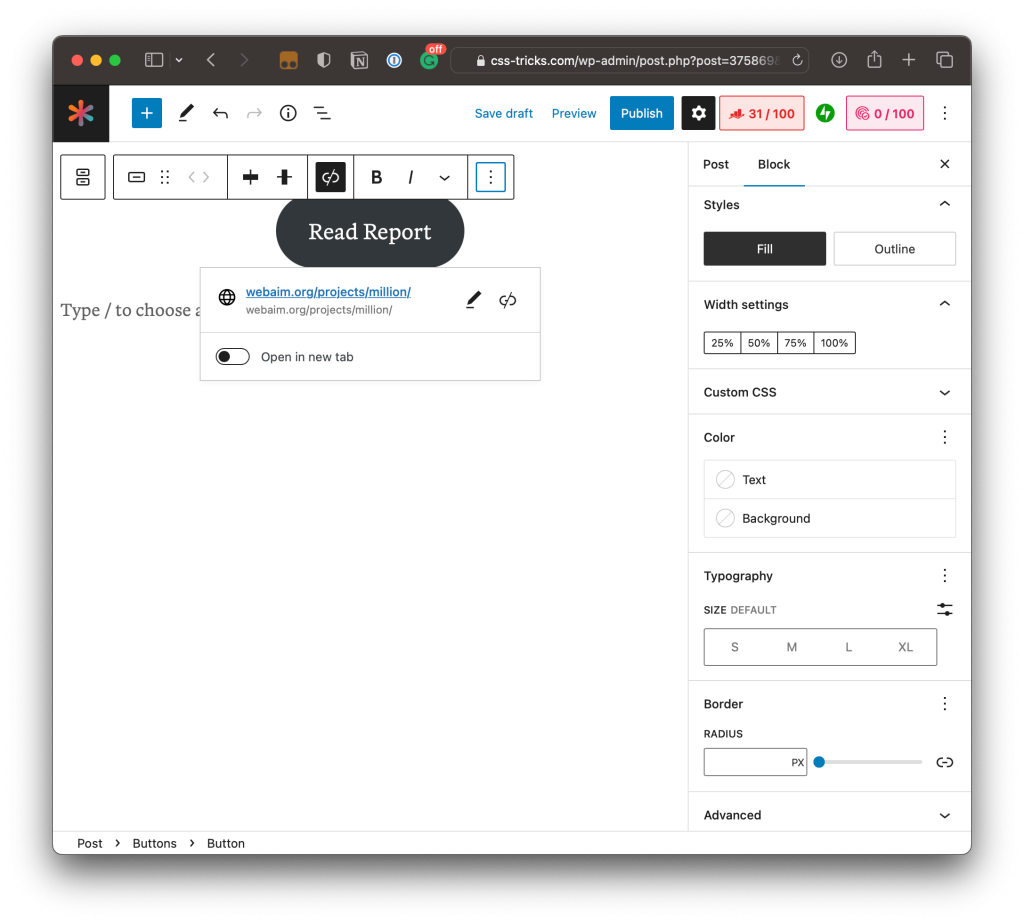Go to Post in the breadcrumb
Screen dimensions: 1024x924
click(x=89, y=843)
